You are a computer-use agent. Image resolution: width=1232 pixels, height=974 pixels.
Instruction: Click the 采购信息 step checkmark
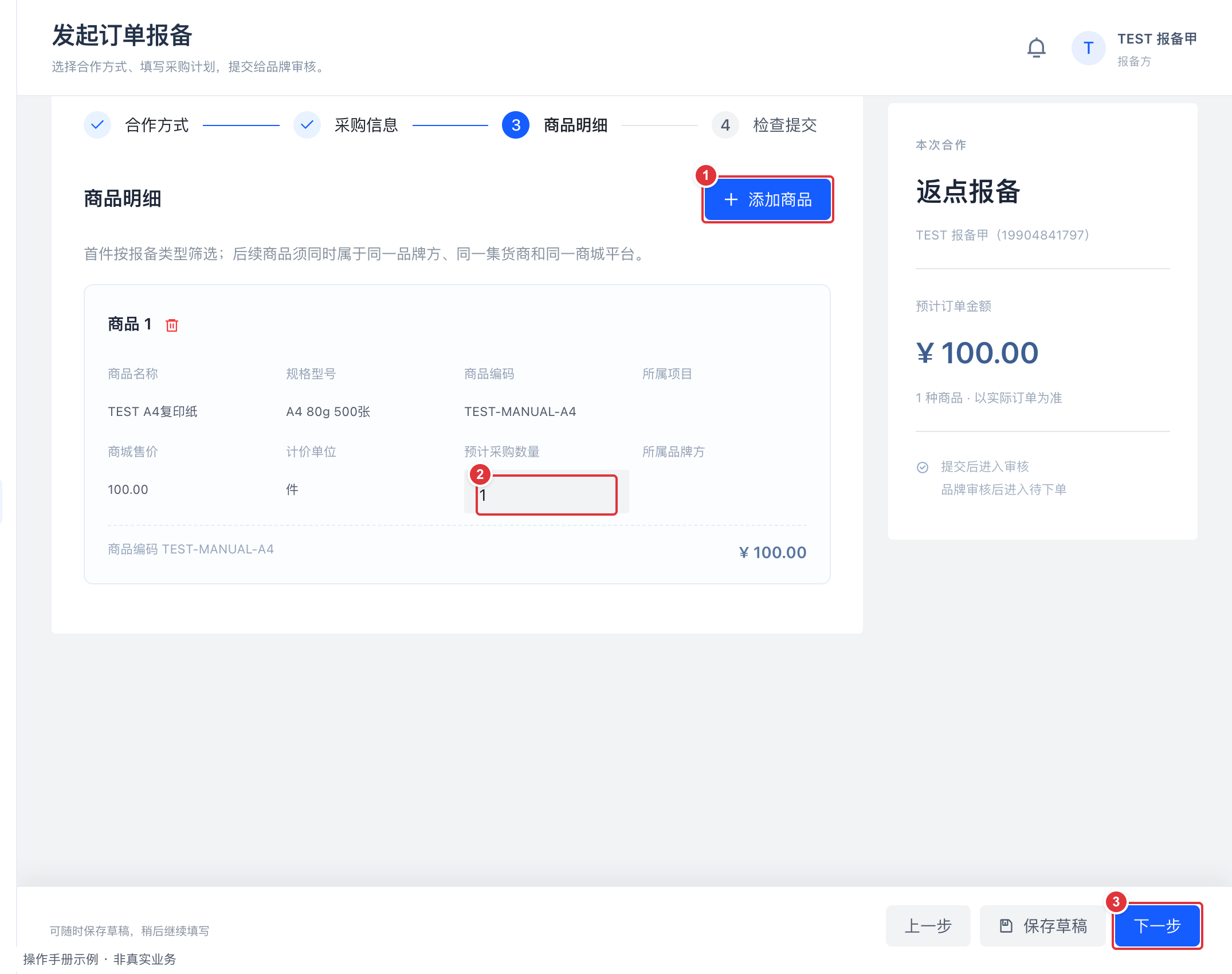pos(307,125)
